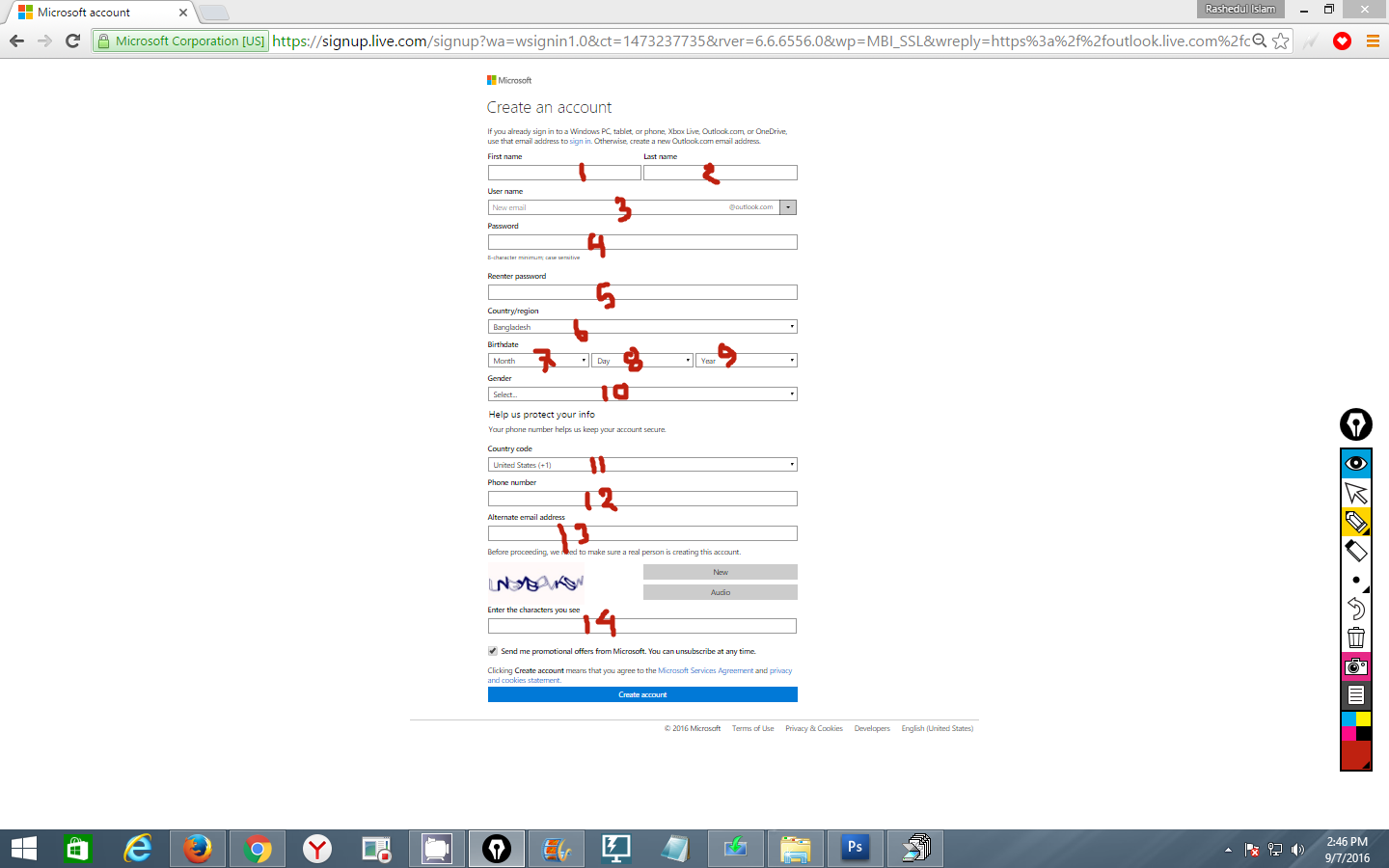Open the birthdate Day dropdown
This screenshot has height=868, width=1389.
[642, 361]
